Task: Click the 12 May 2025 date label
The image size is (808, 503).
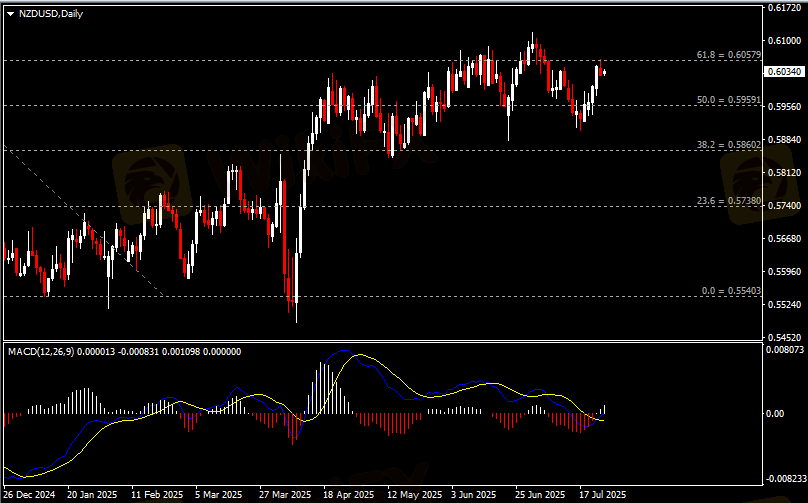Action: [x=415, y=495]
